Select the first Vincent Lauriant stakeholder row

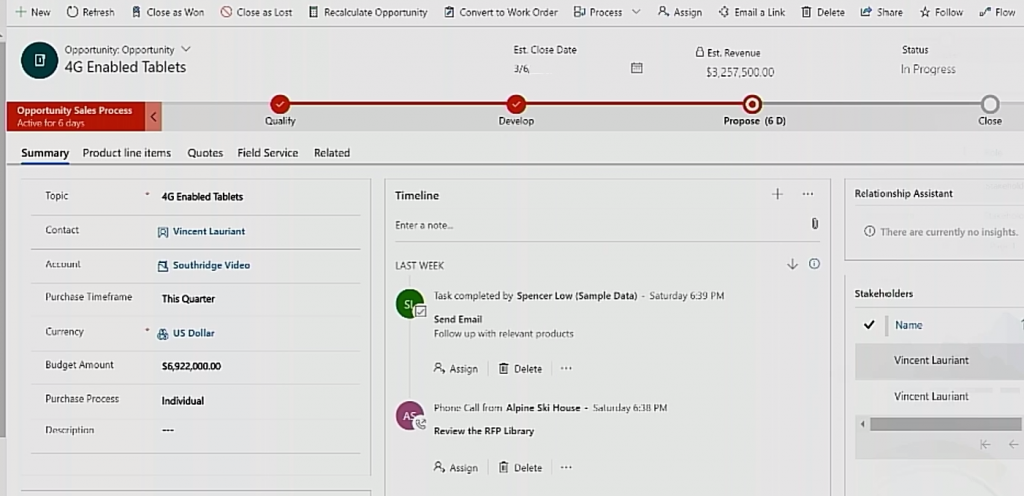coord(930,360)
